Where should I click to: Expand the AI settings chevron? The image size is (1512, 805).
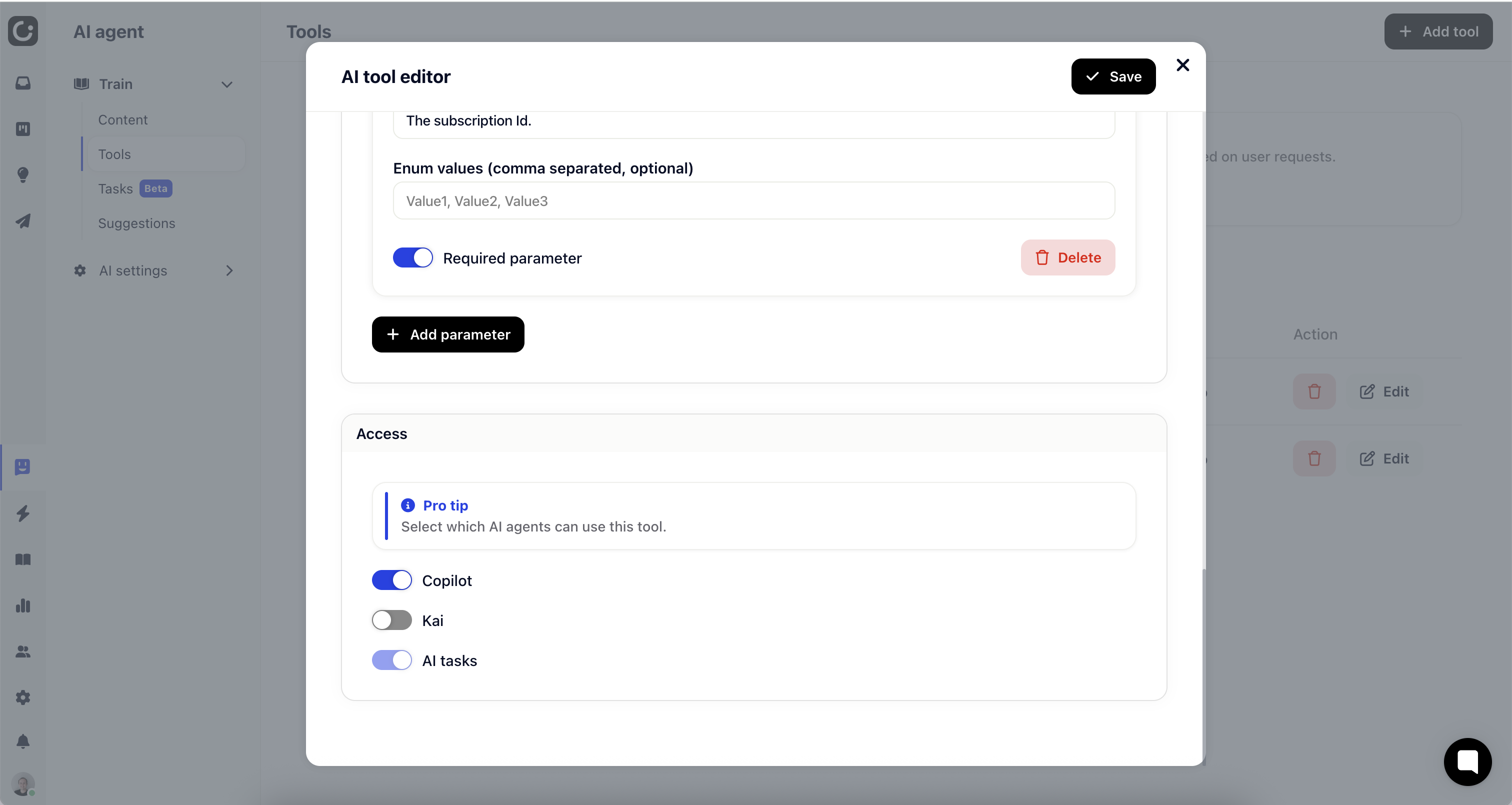coord(229,270)
